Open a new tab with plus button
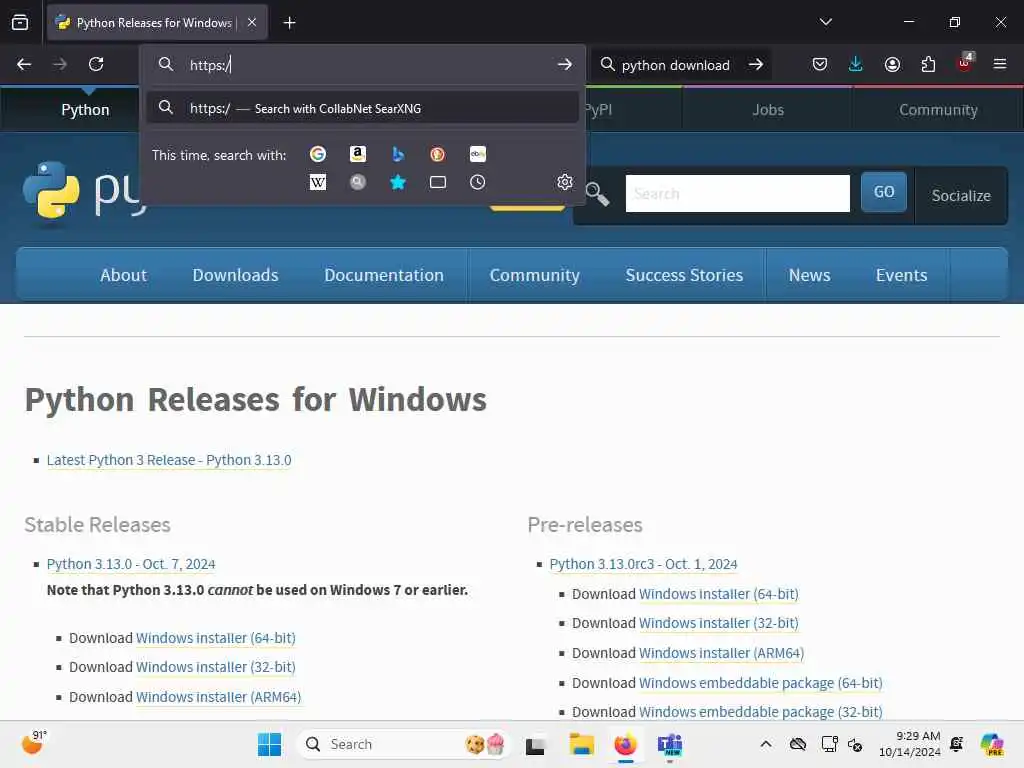1024x768 pixels. click(289, 23)
